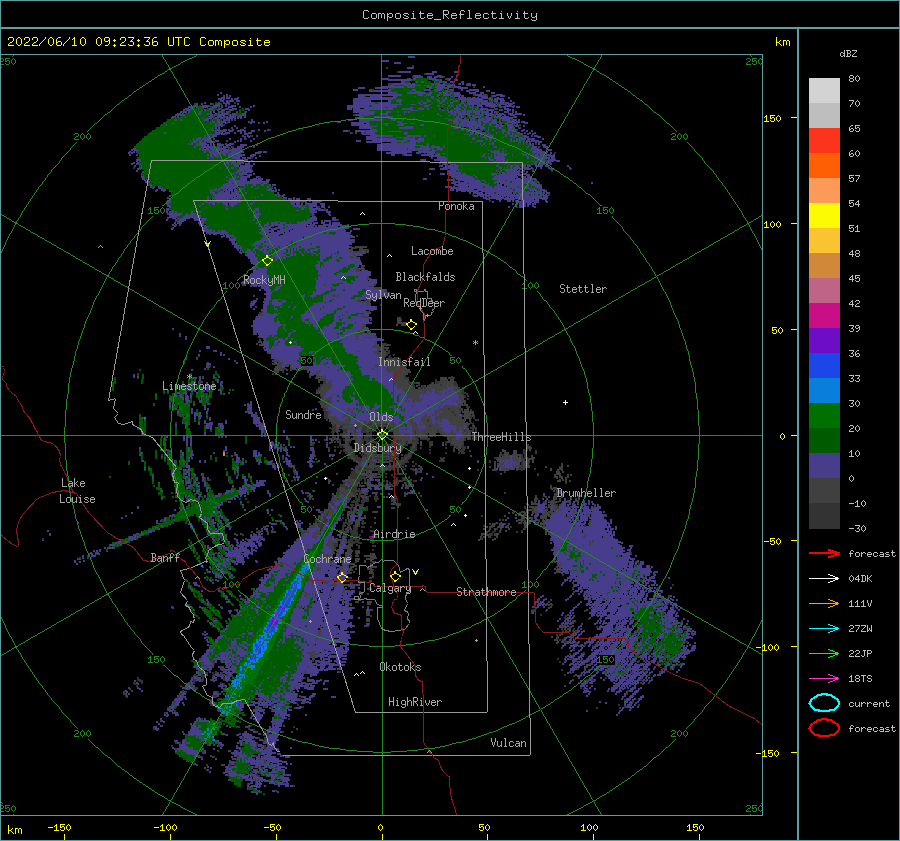Select the yellow 51-54 dBZ swatch
The height and width of the screenshot is (841, 900).
coord(824,215)
